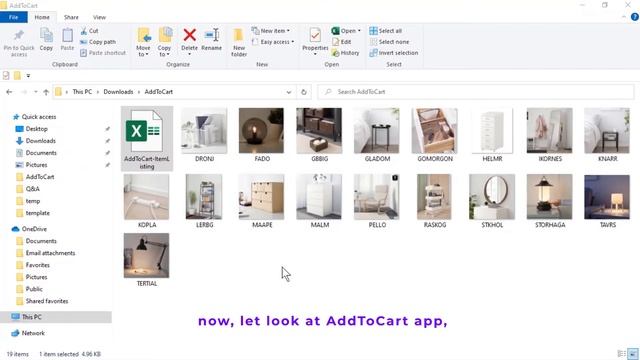The image size is (640, 360).
Task: Click the Properties icon
Action: (315, 36)
